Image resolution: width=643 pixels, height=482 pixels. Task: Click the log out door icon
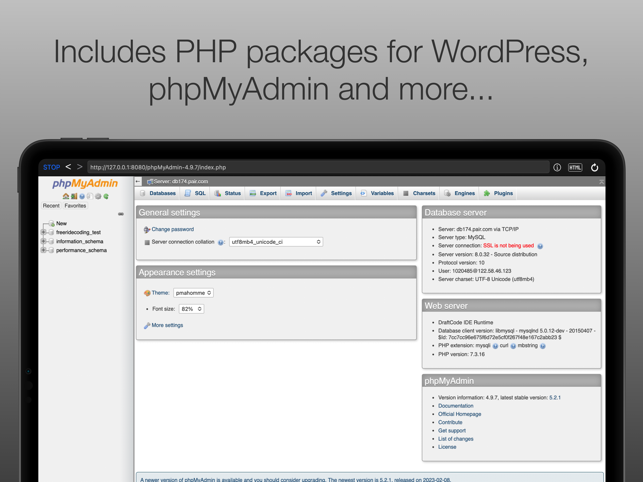click(74, 196)
